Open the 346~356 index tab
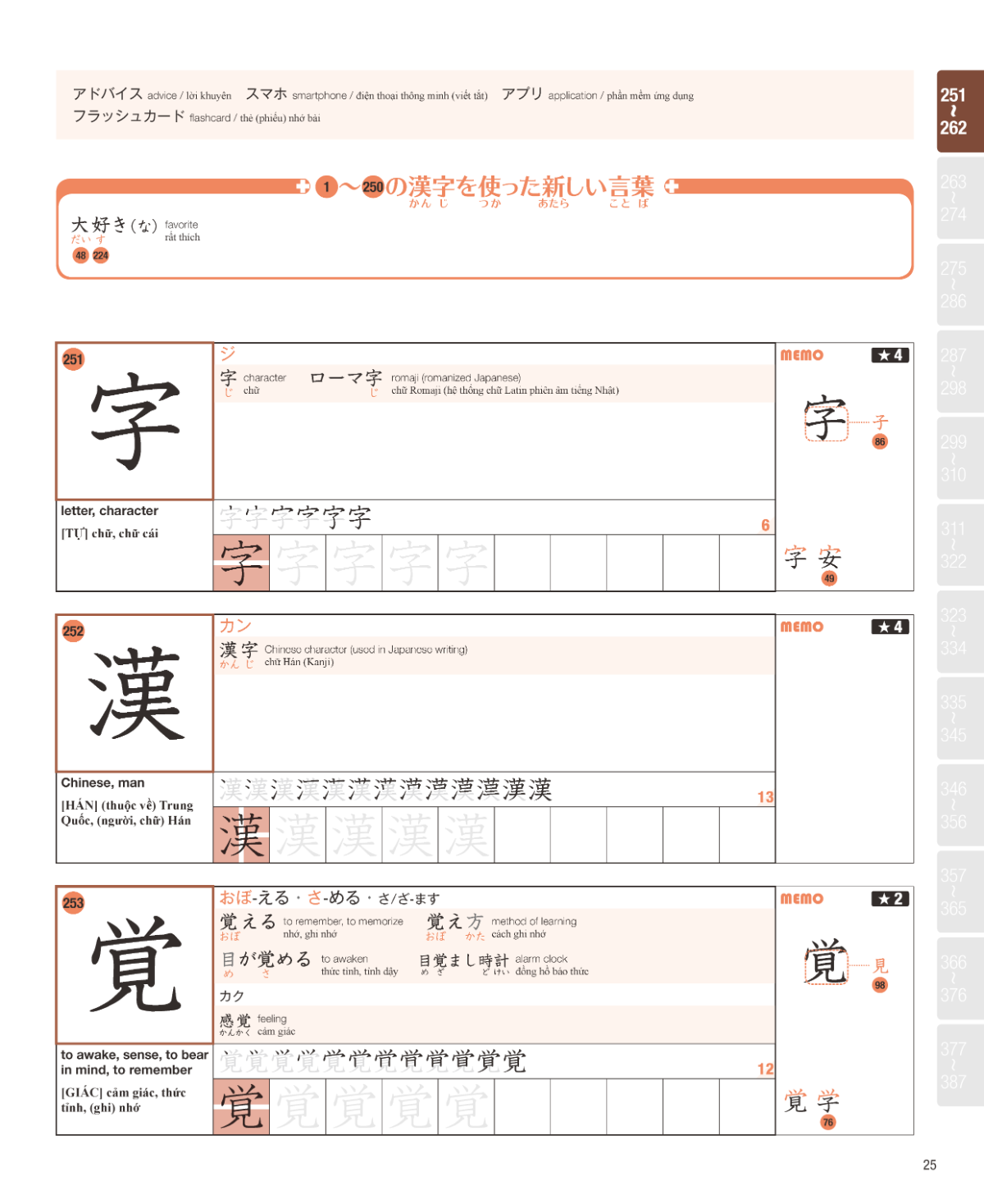984x1204 pixels. pos(960,805)
